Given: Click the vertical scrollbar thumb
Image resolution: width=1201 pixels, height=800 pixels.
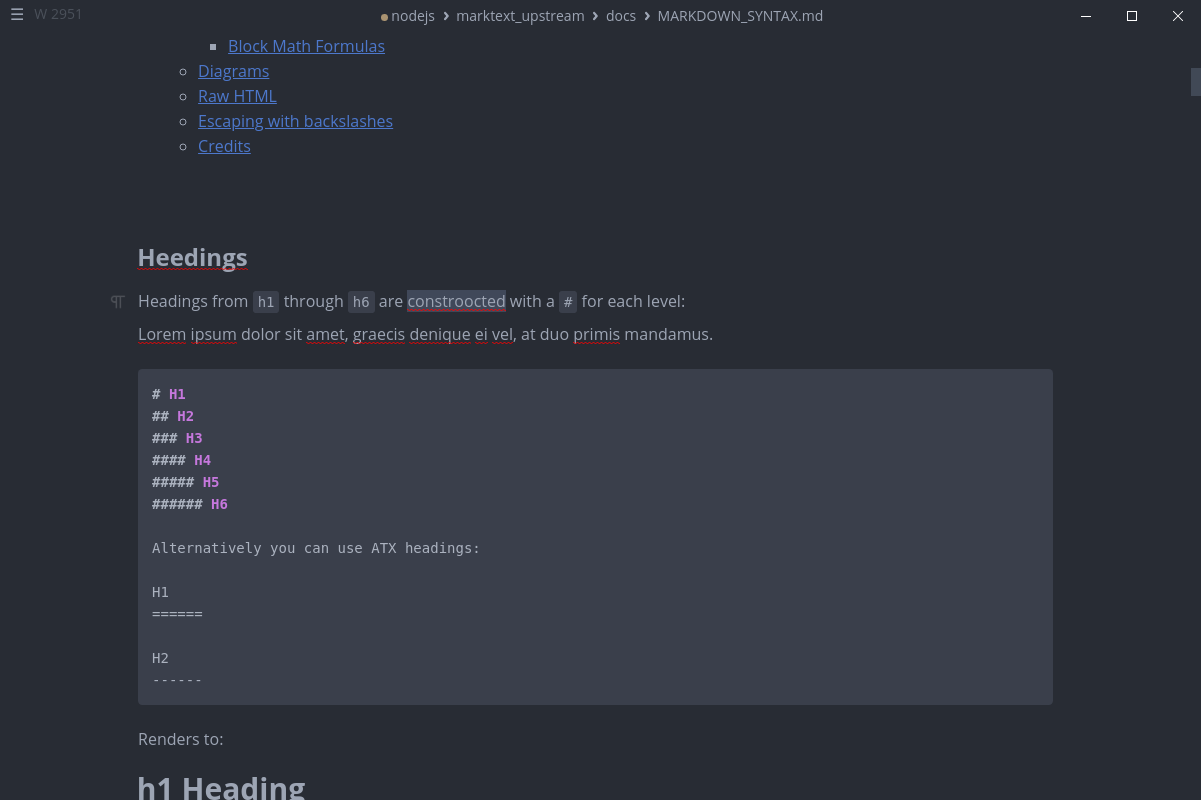Looking at the screenshot, I should 1196,82.
